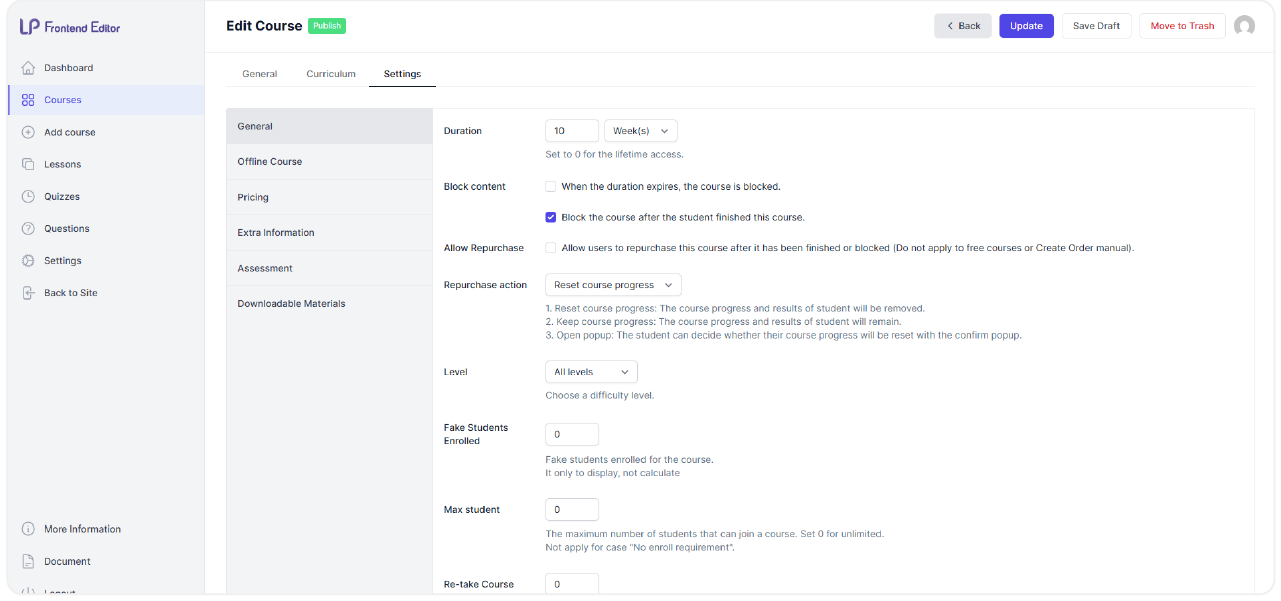Click Move to Trash
The height and width of the screenshot is (601, 1281).
[1182, 25]
